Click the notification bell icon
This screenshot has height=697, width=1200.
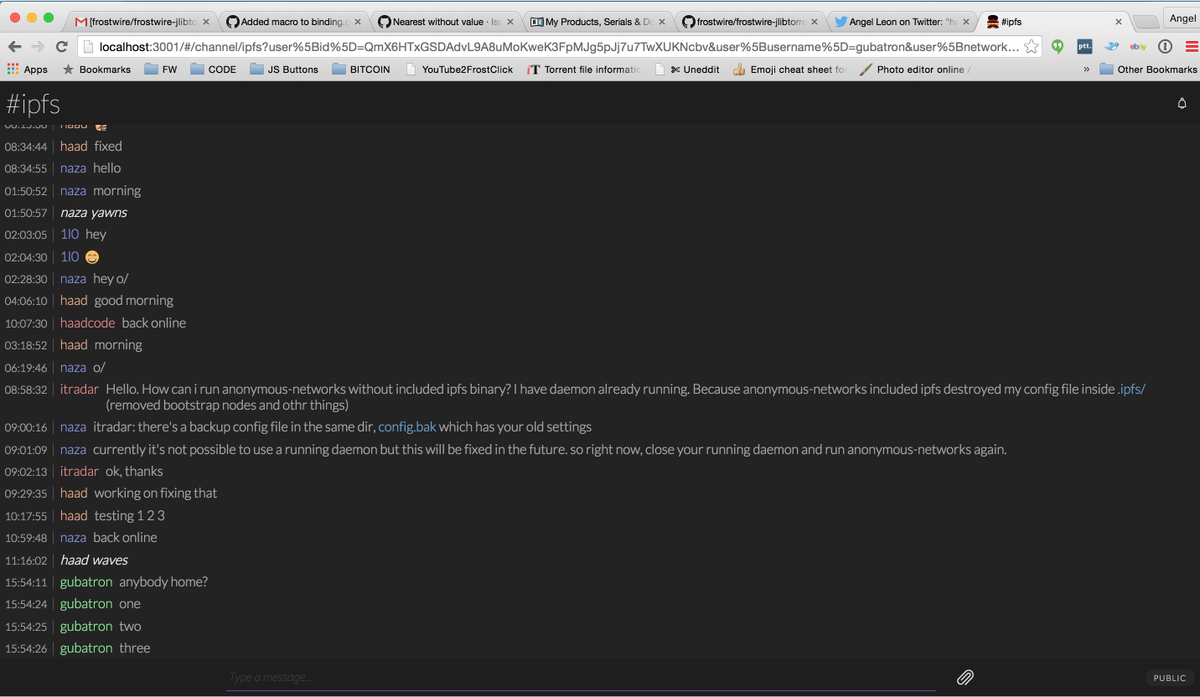(x=1181, y=103)
